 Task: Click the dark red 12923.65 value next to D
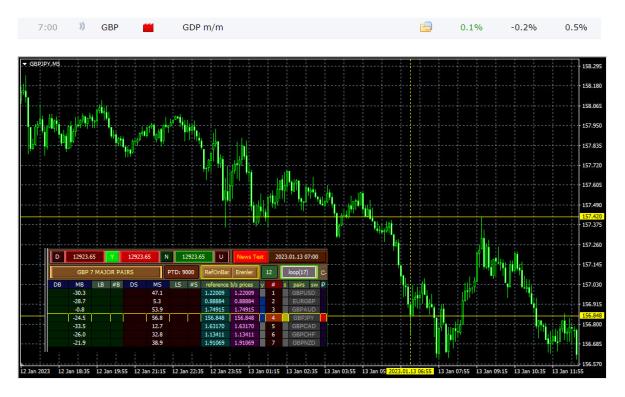pos(84,257)
